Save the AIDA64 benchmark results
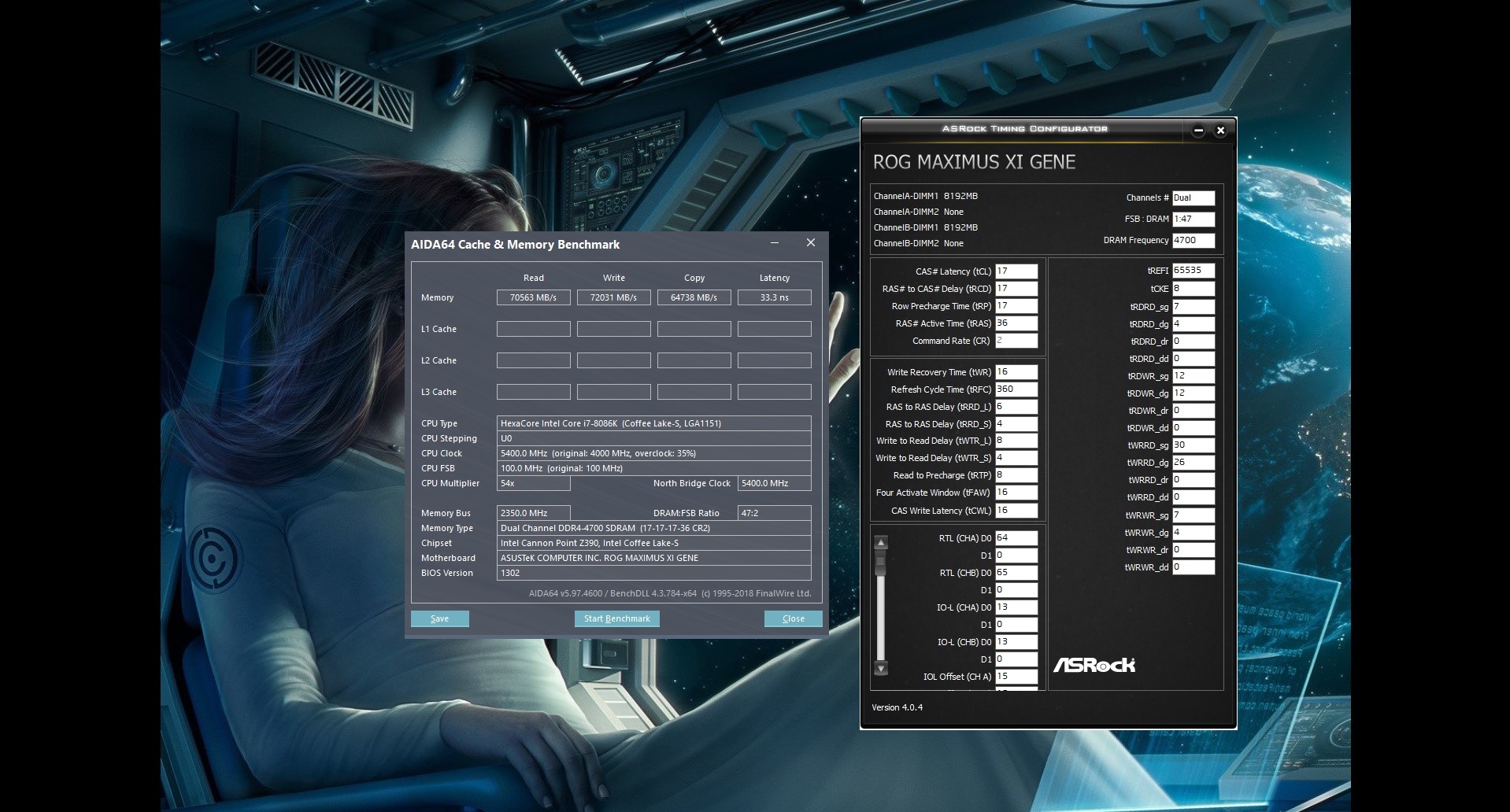The height and width of the screenshot is (812, 1510). click(439, 618)
